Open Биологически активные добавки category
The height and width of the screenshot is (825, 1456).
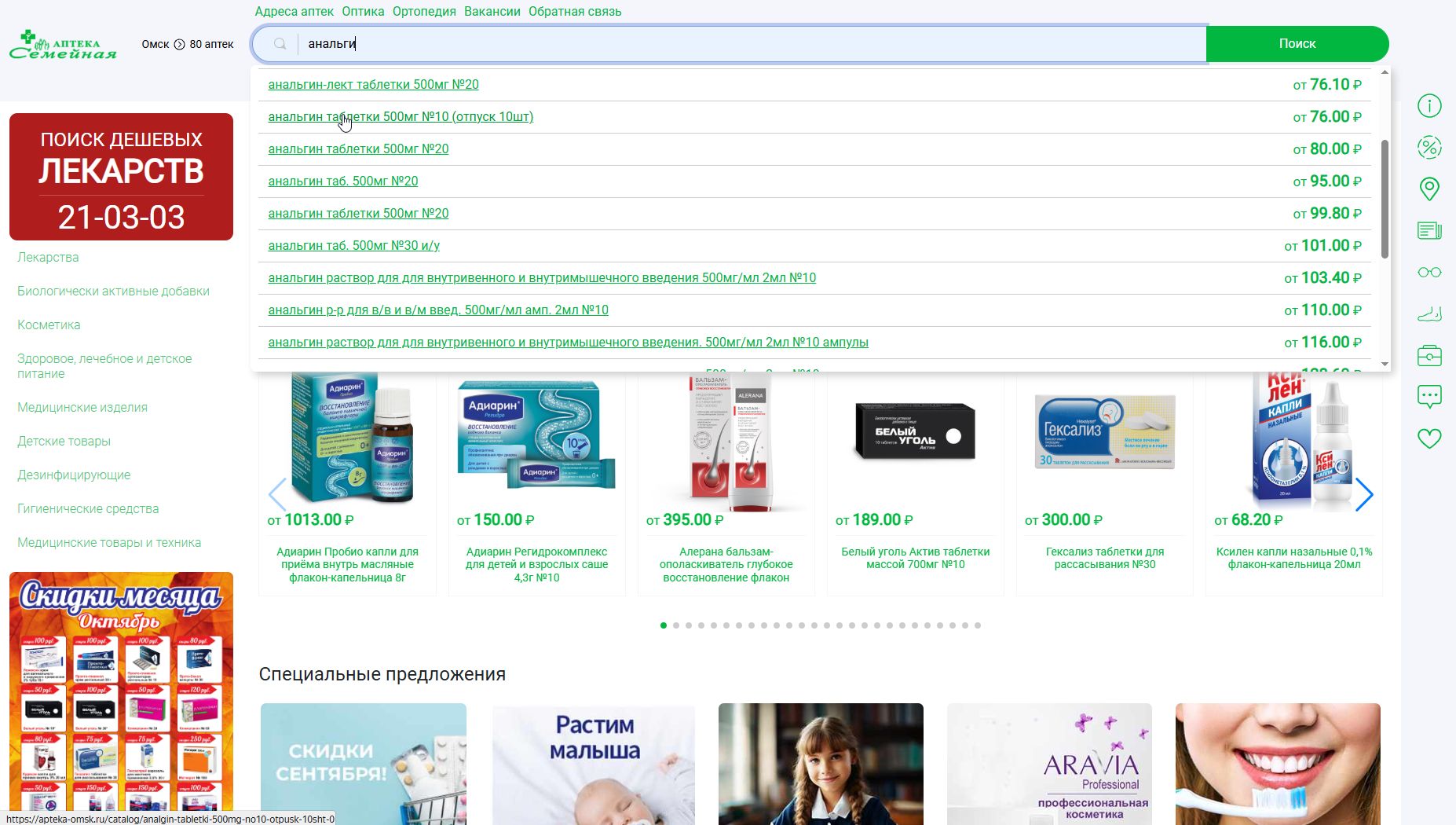point(113,291)
